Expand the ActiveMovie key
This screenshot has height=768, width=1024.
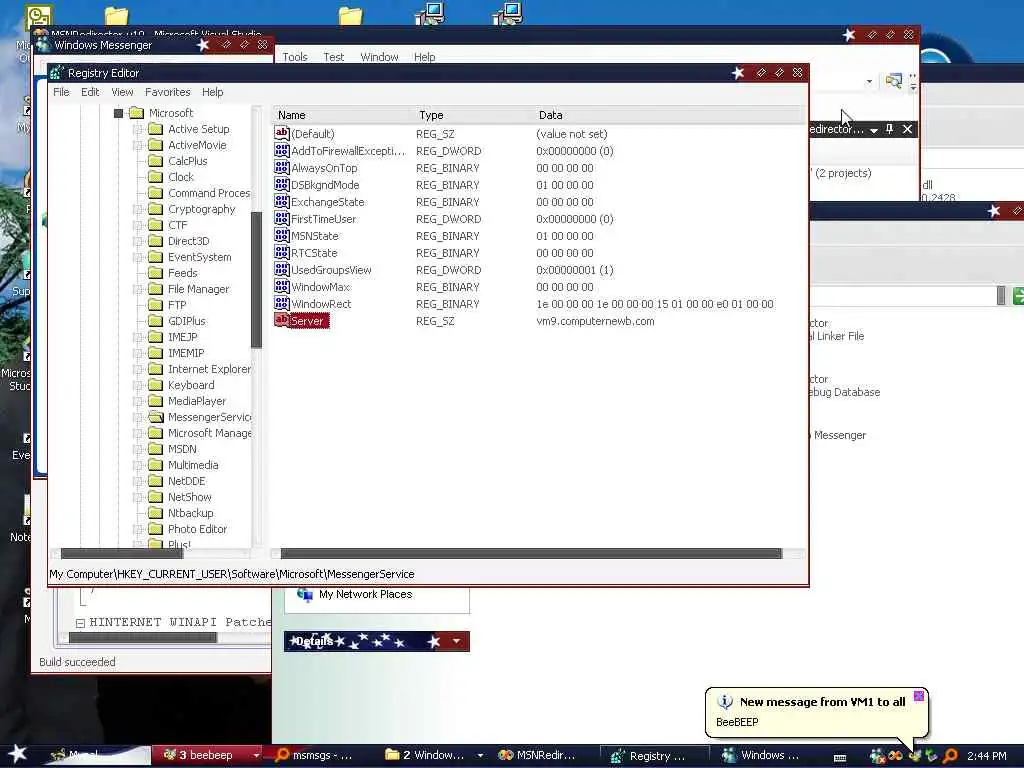tap(138, 145)
